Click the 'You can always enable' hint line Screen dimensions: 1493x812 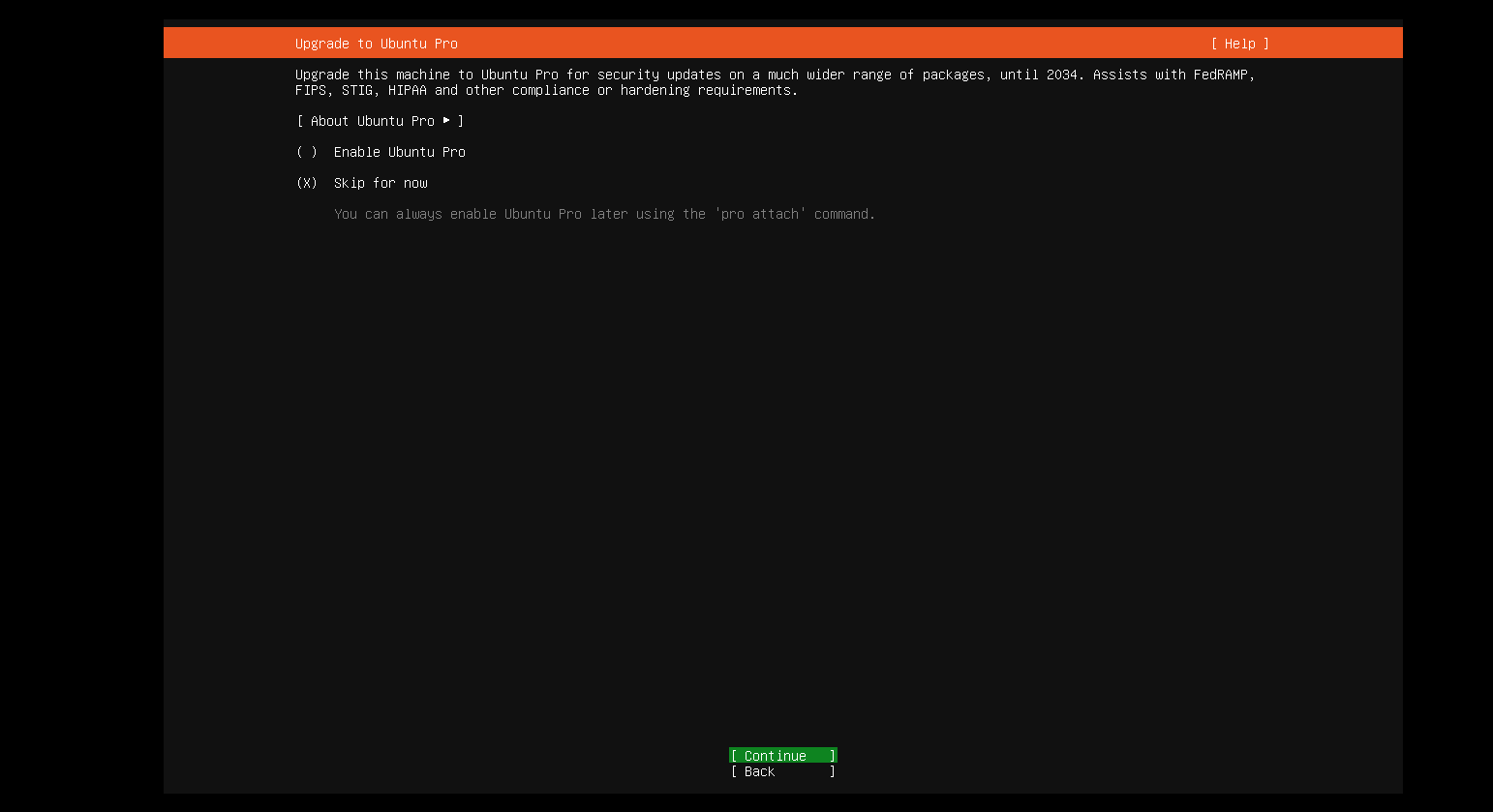tap(604, 214)
